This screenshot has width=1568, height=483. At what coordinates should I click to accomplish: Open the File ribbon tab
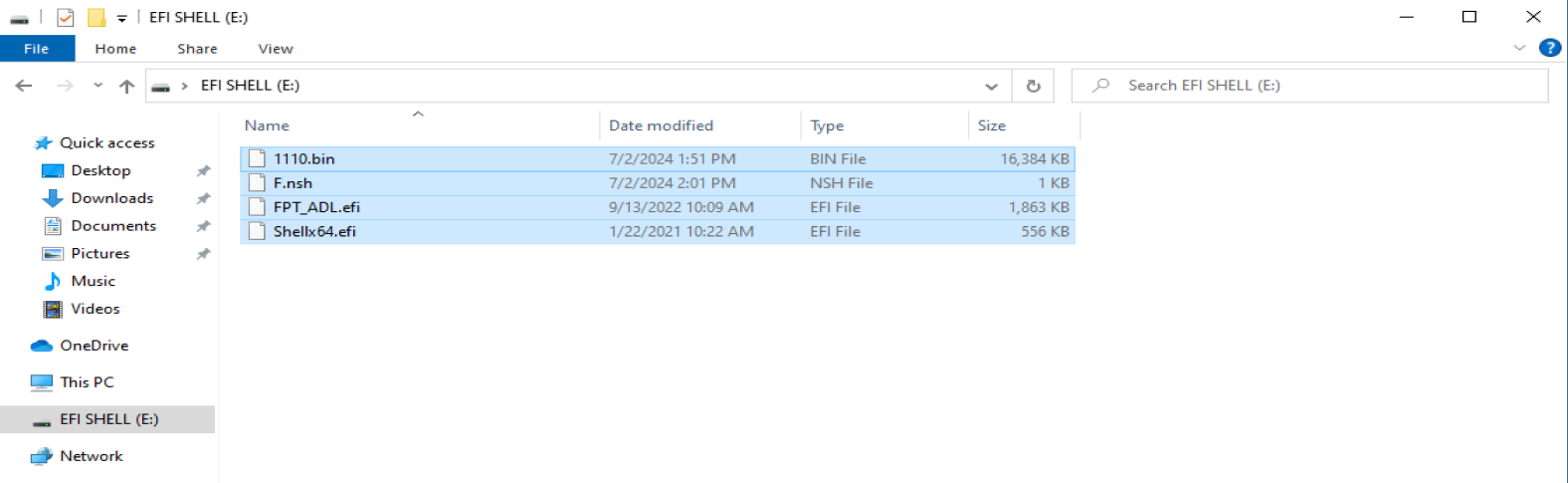coord(37,48)
